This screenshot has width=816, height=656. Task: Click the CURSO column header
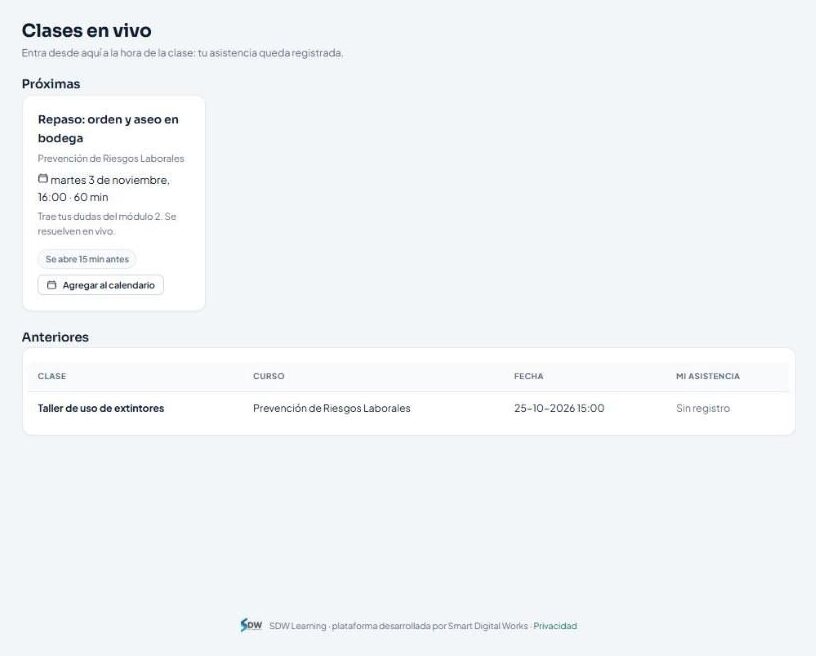[269, 376]
